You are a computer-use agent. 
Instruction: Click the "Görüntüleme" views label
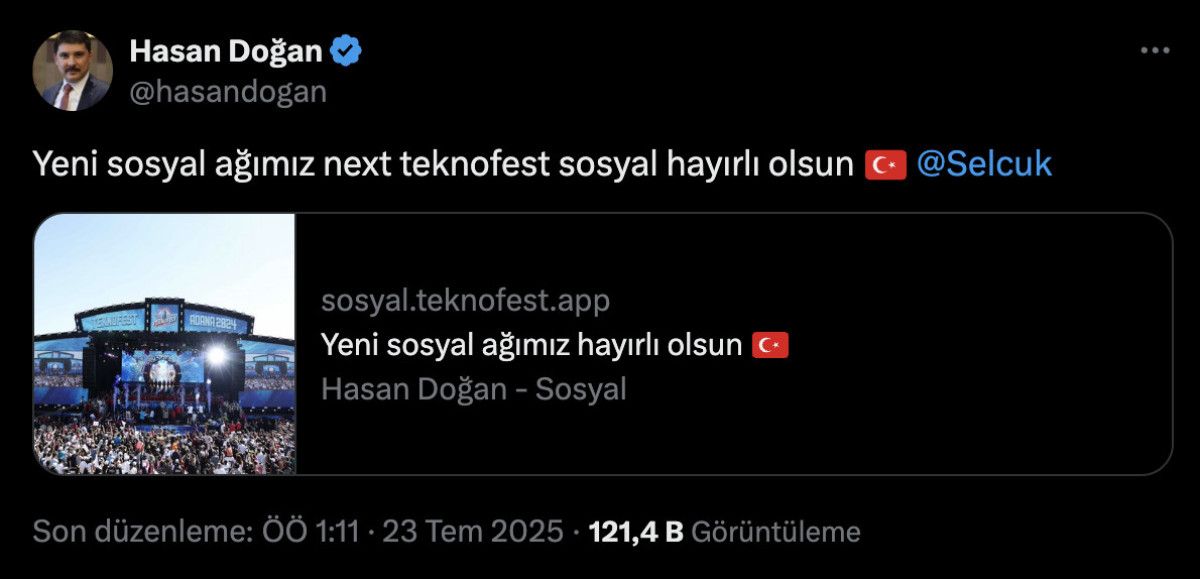776,531
